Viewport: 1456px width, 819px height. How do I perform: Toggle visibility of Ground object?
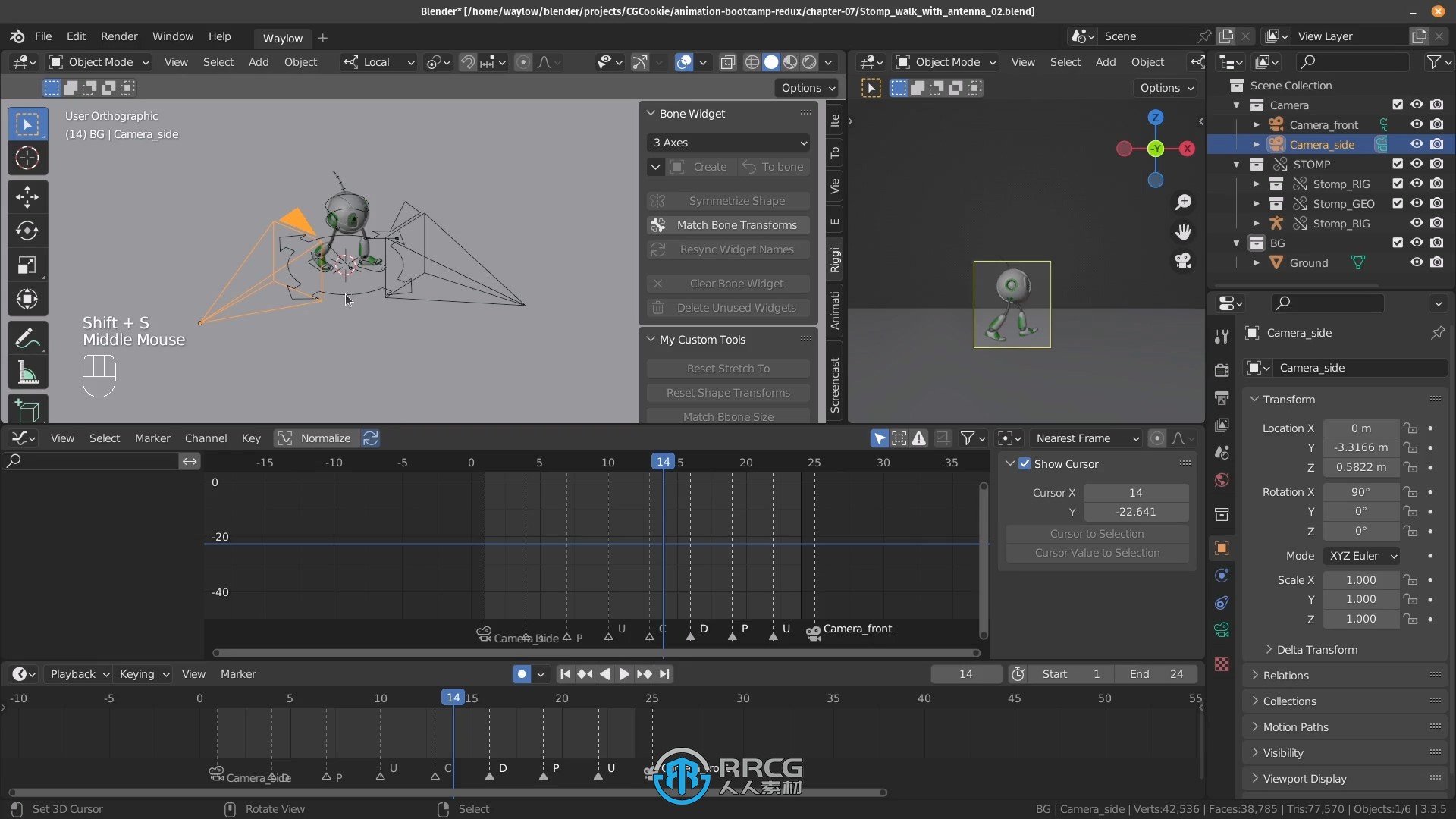[x=1416, y=262]
